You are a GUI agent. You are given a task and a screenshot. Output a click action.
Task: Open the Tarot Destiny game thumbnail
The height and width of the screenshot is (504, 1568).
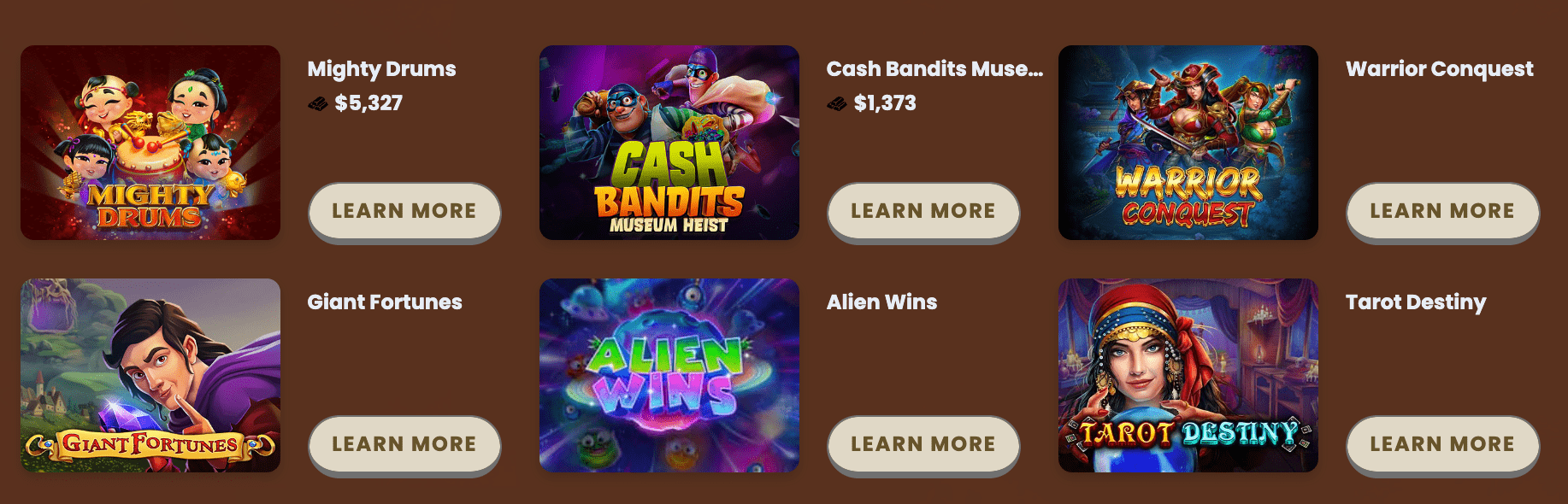click(x=1188, y=376)
